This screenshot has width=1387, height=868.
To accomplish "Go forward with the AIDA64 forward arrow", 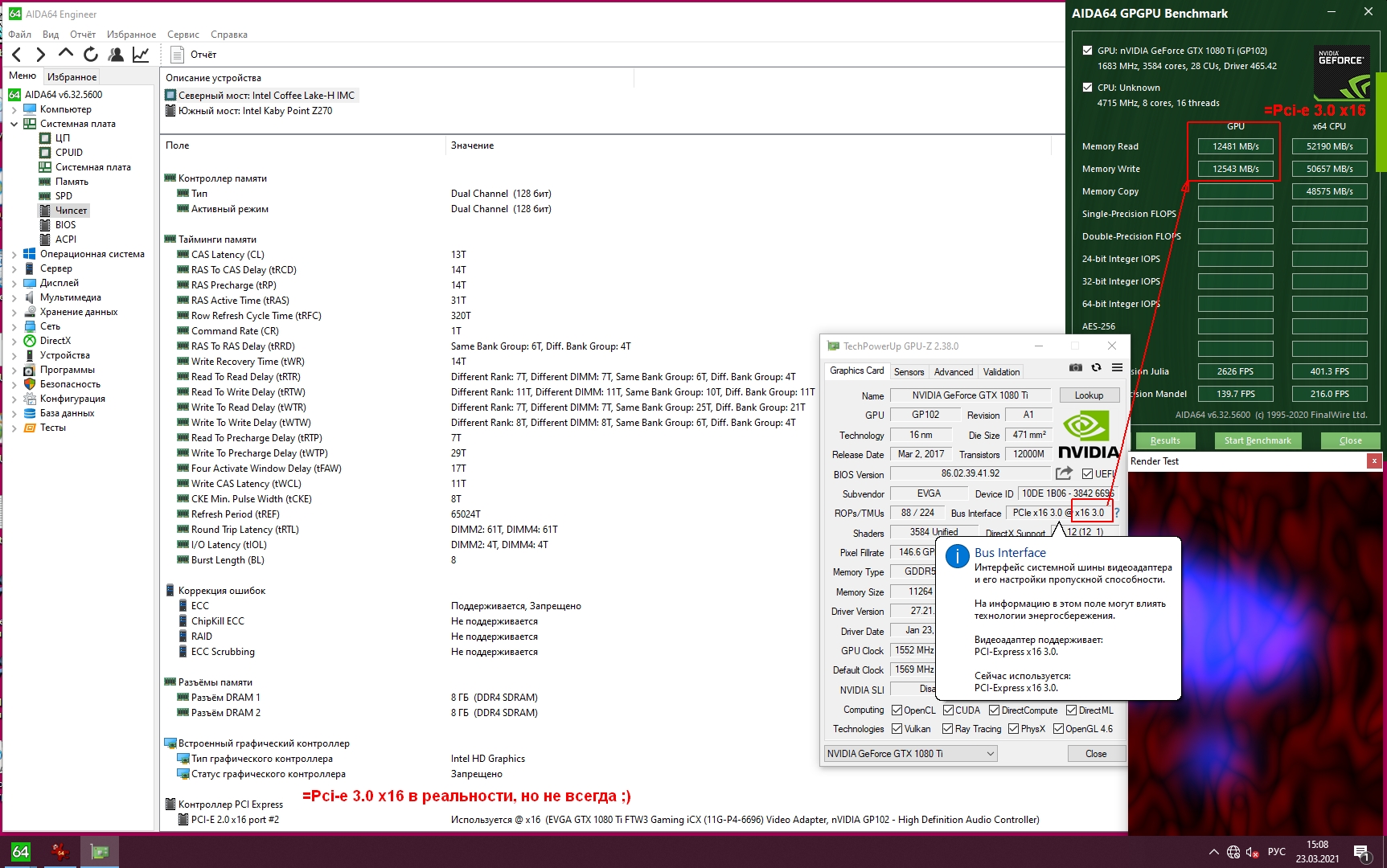I will click(x=41, y=55).
